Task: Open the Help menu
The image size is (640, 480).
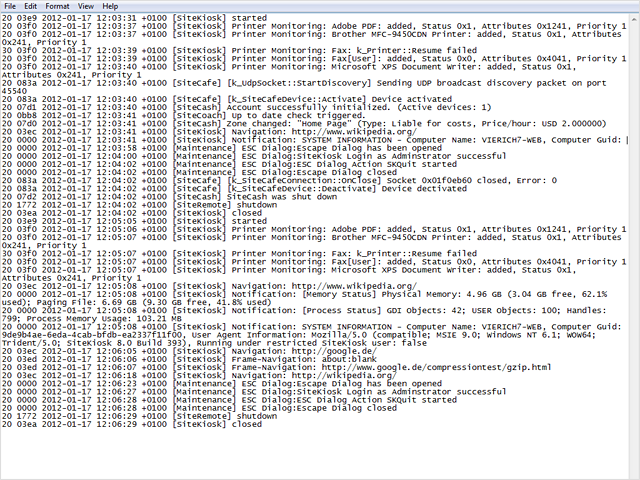Action: coord(110,6)
